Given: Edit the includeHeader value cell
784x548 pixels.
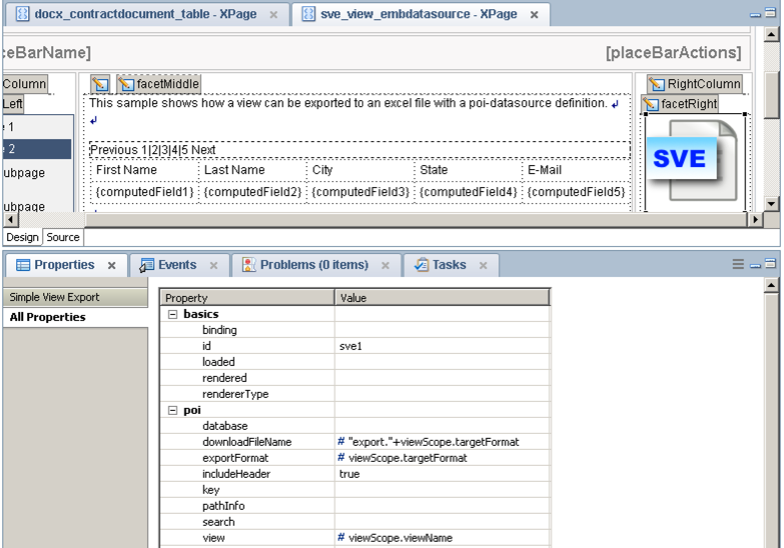Looking at the screenshot, I should point(440,474).
